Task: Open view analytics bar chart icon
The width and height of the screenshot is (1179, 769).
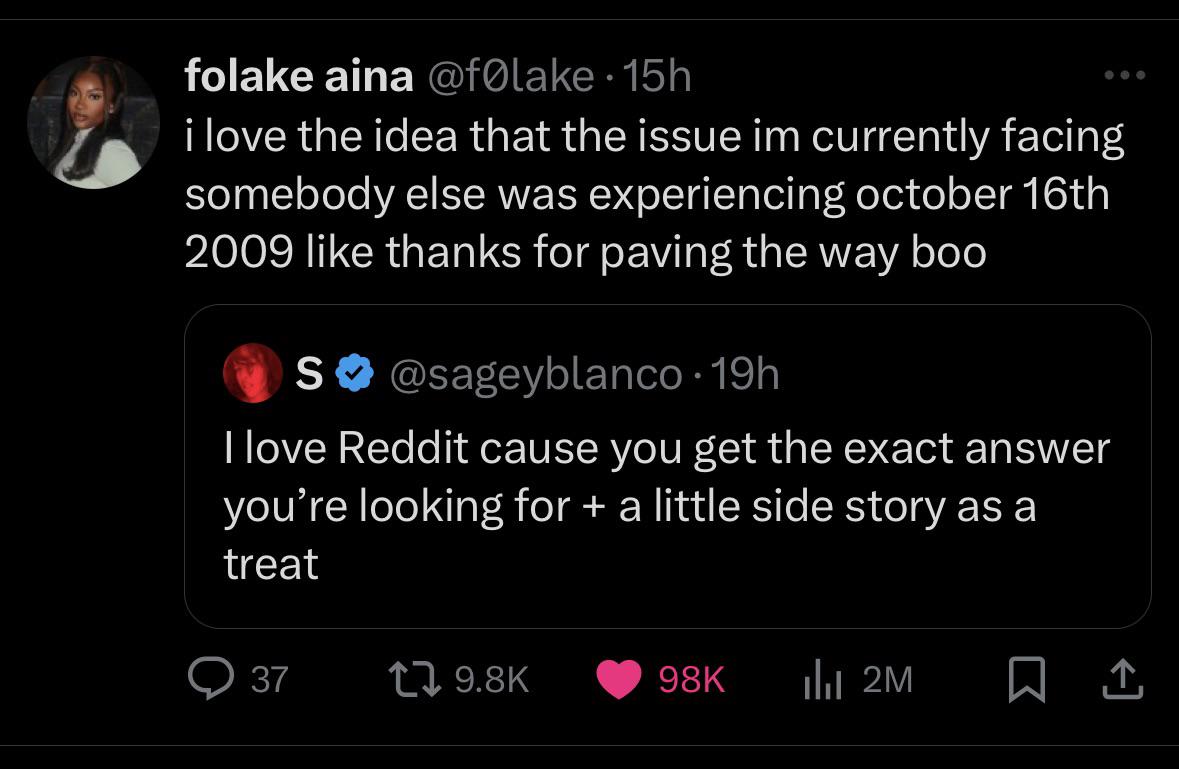Action: 822,681
